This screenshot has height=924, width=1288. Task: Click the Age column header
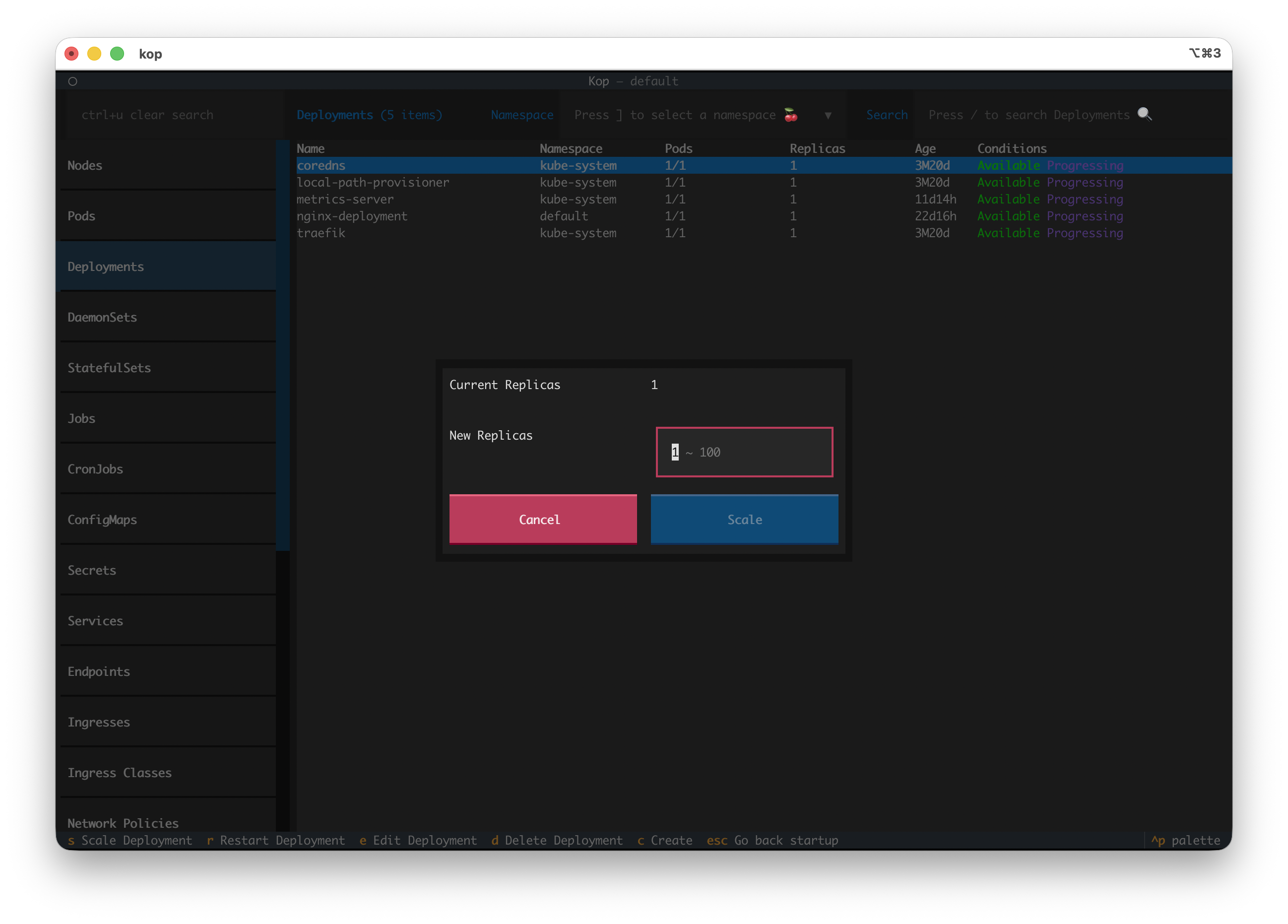(925, 149)
